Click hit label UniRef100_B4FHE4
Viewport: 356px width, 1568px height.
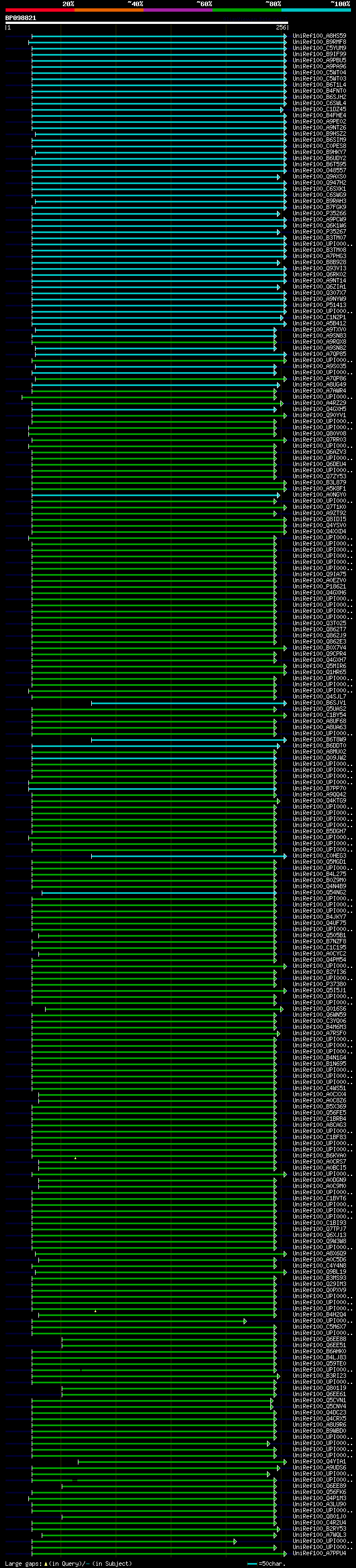(319, 116)
